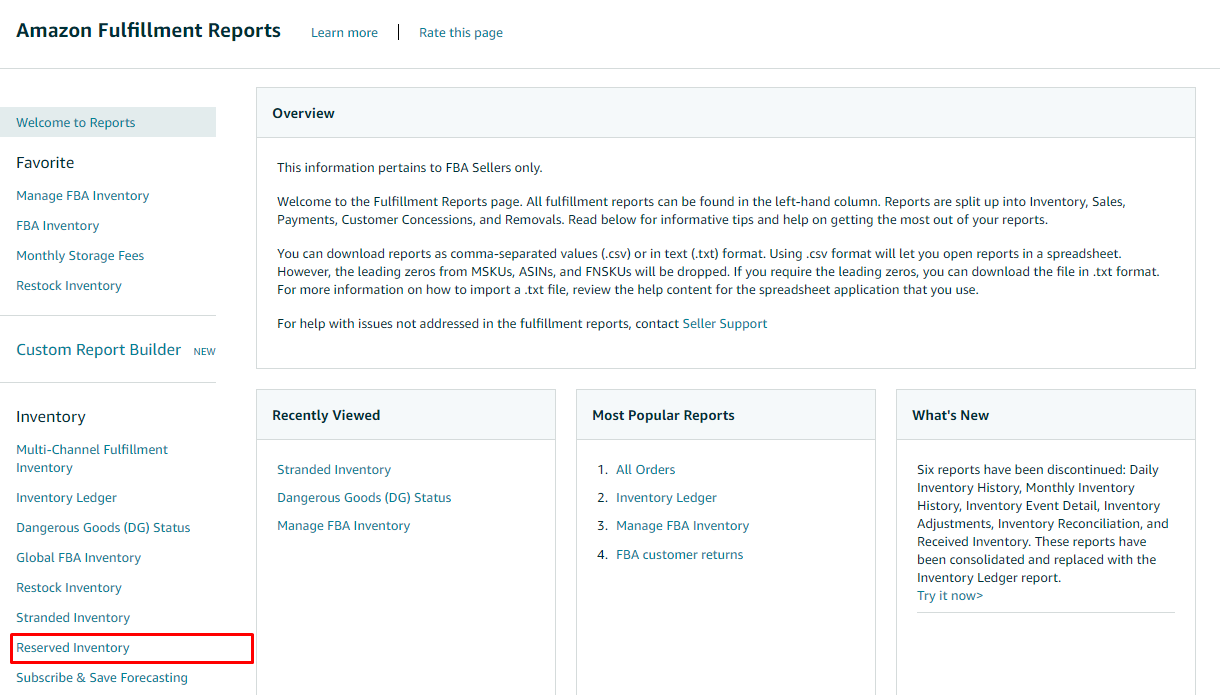The image size is (1220, 695).
Task: Click the Favorite section heading
Action: pos(45,163)
